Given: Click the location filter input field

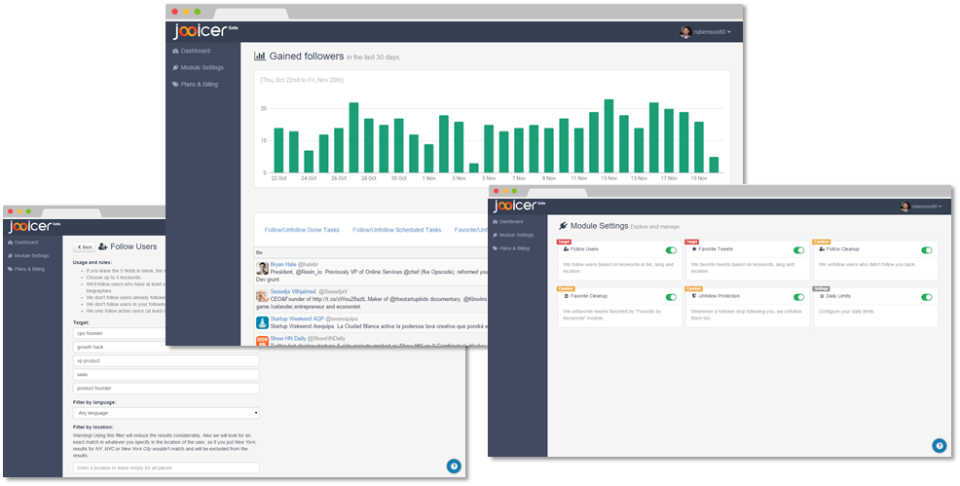Looking at the screenshot, I should (166, 468).
